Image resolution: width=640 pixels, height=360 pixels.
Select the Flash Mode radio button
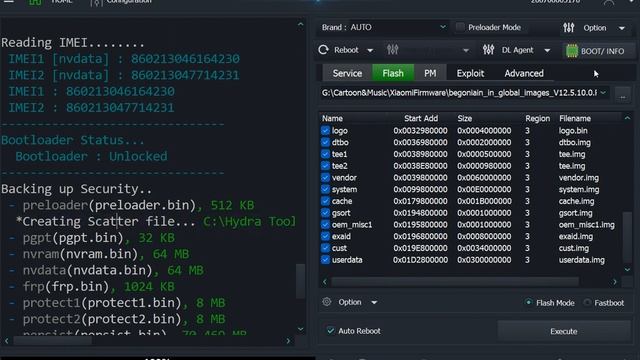pyautogui.click(x=529, y=302)
